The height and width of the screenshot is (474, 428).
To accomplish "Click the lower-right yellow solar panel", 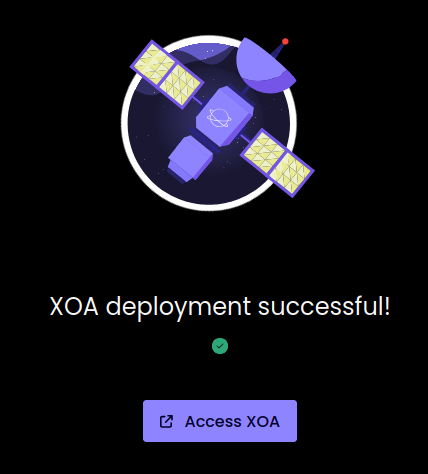I will coord(278,163).
